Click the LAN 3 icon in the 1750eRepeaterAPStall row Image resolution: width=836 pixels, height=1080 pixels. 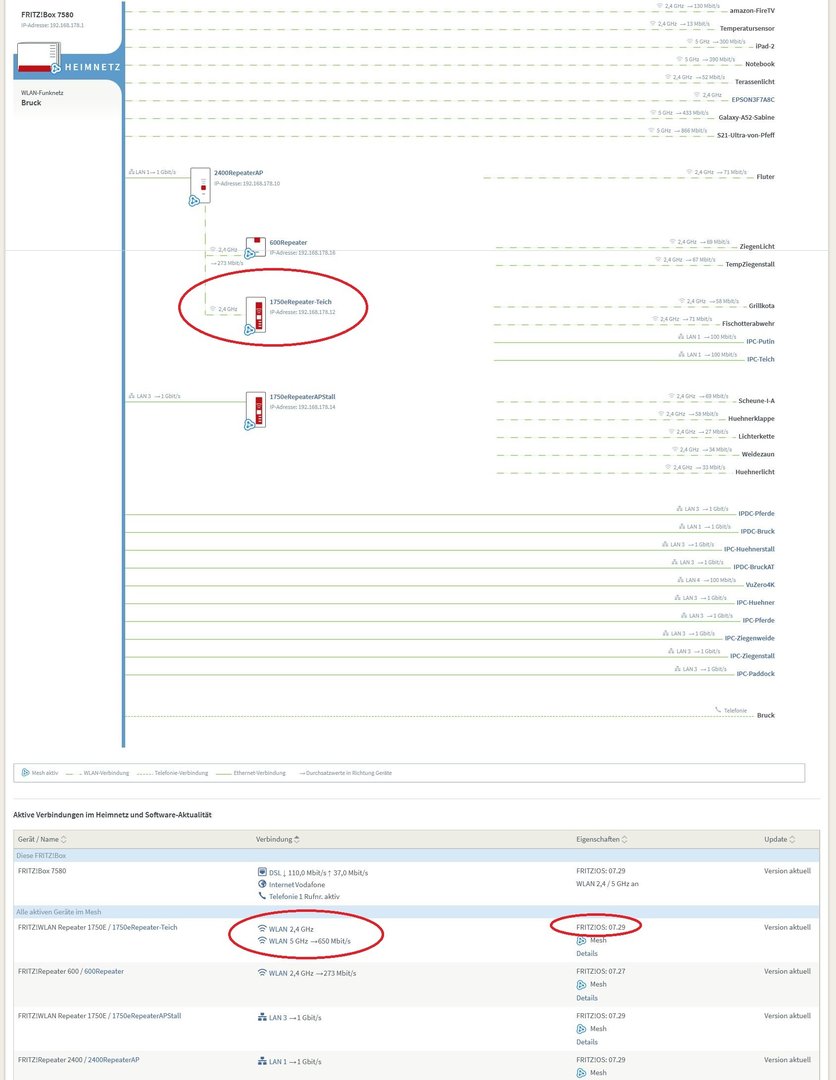click(262, 1017)
